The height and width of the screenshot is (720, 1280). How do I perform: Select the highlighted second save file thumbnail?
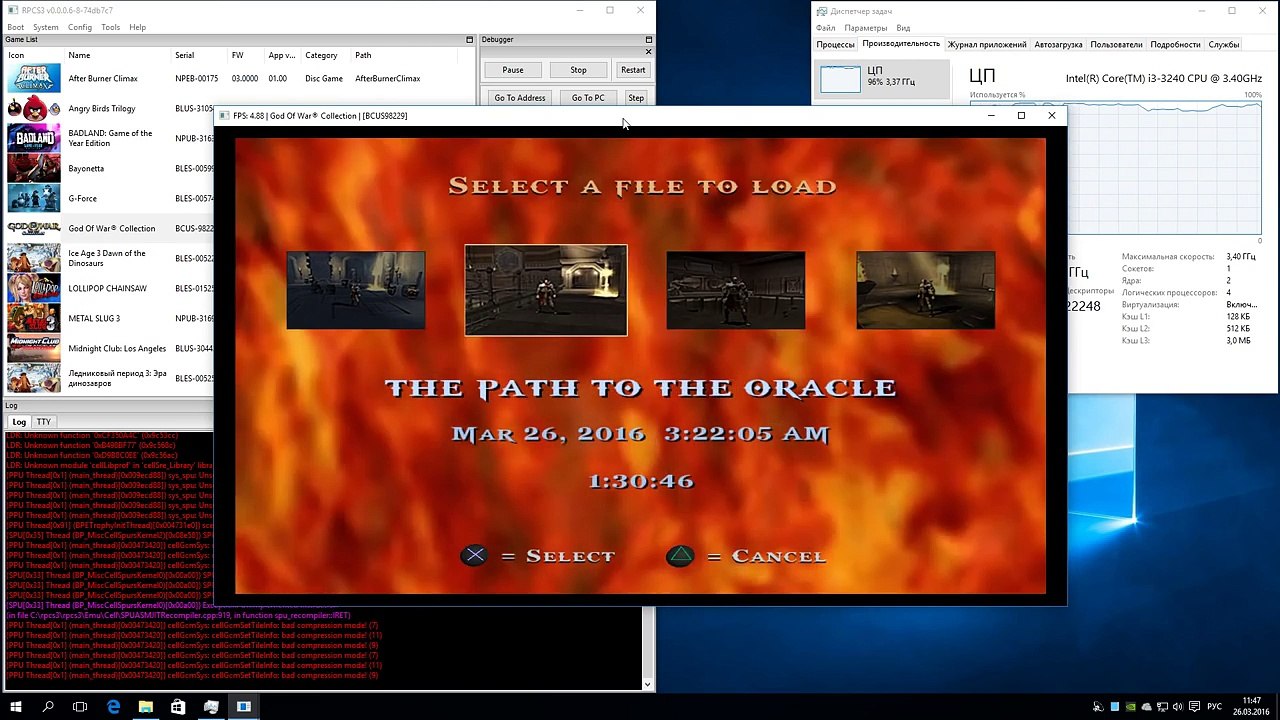pyautogui.click(x=546, y=290)
